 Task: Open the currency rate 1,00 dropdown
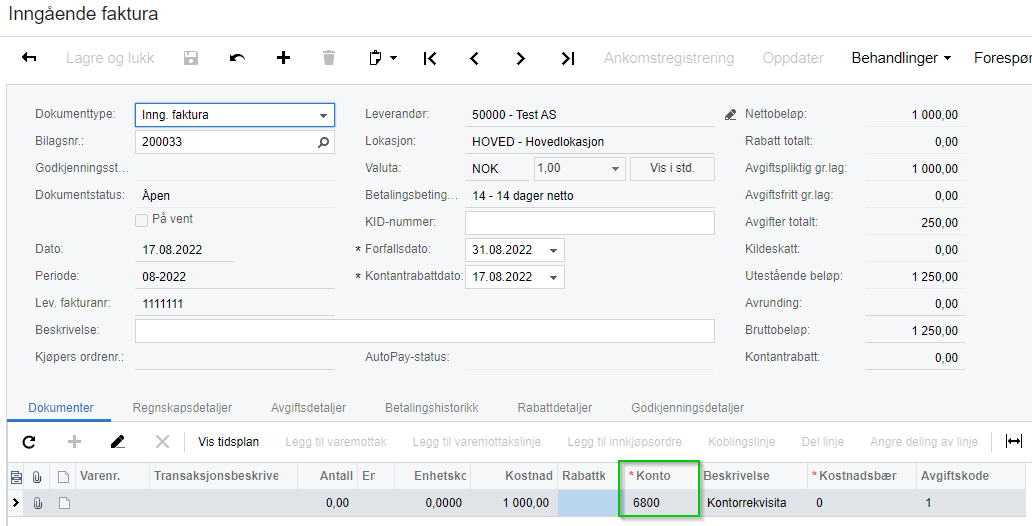point(615,169)
